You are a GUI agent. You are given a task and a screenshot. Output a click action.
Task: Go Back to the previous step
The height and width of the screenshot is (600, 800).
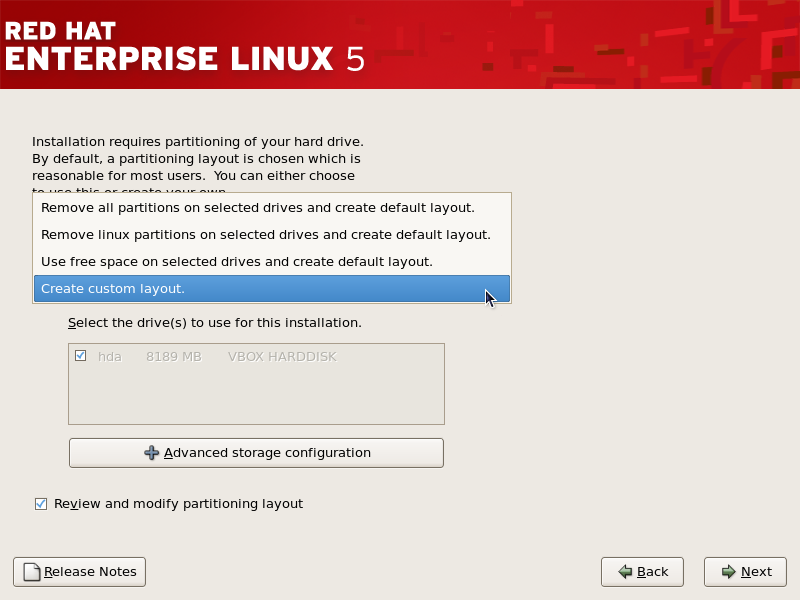[x=642, y=572]
